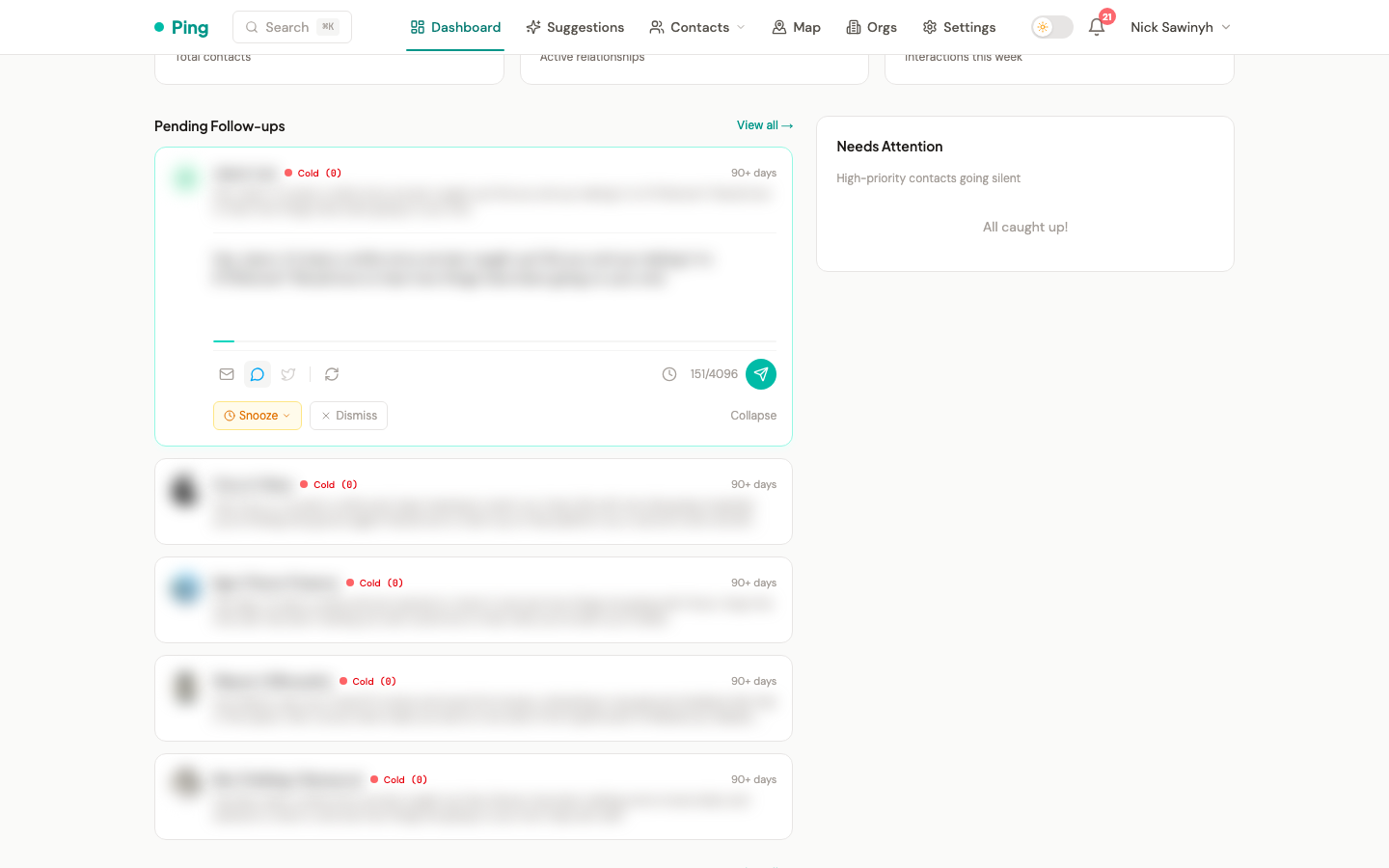Screen dimensions: 1389x868
Task: Click the first card's green avatar
Action: 185,177
